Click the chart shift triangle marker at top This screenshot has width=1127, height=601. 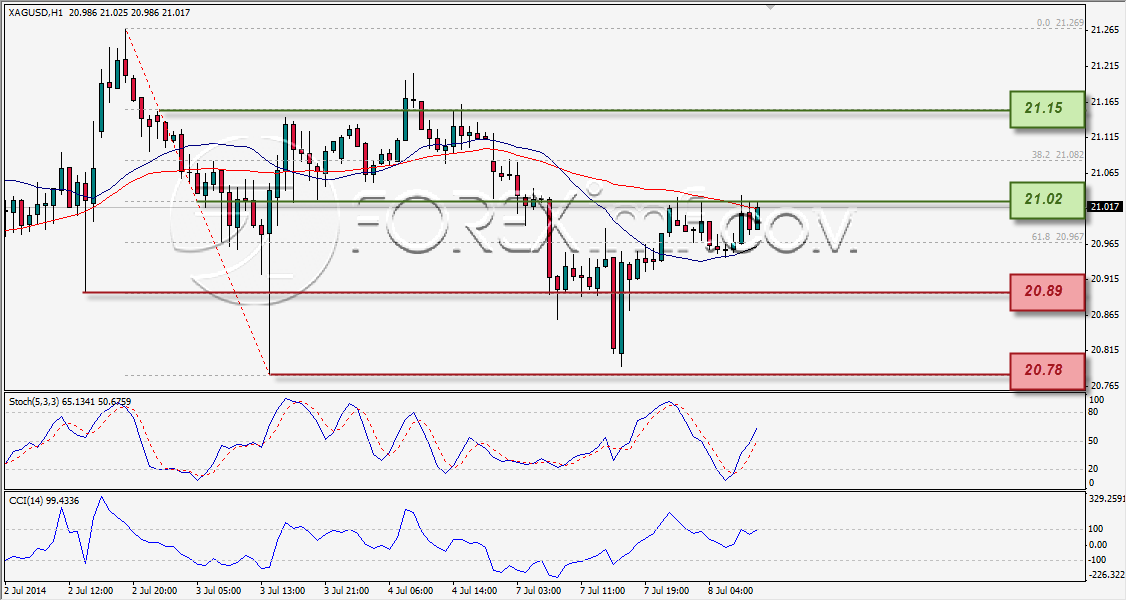pyautogui.click(x=770, y=6)
